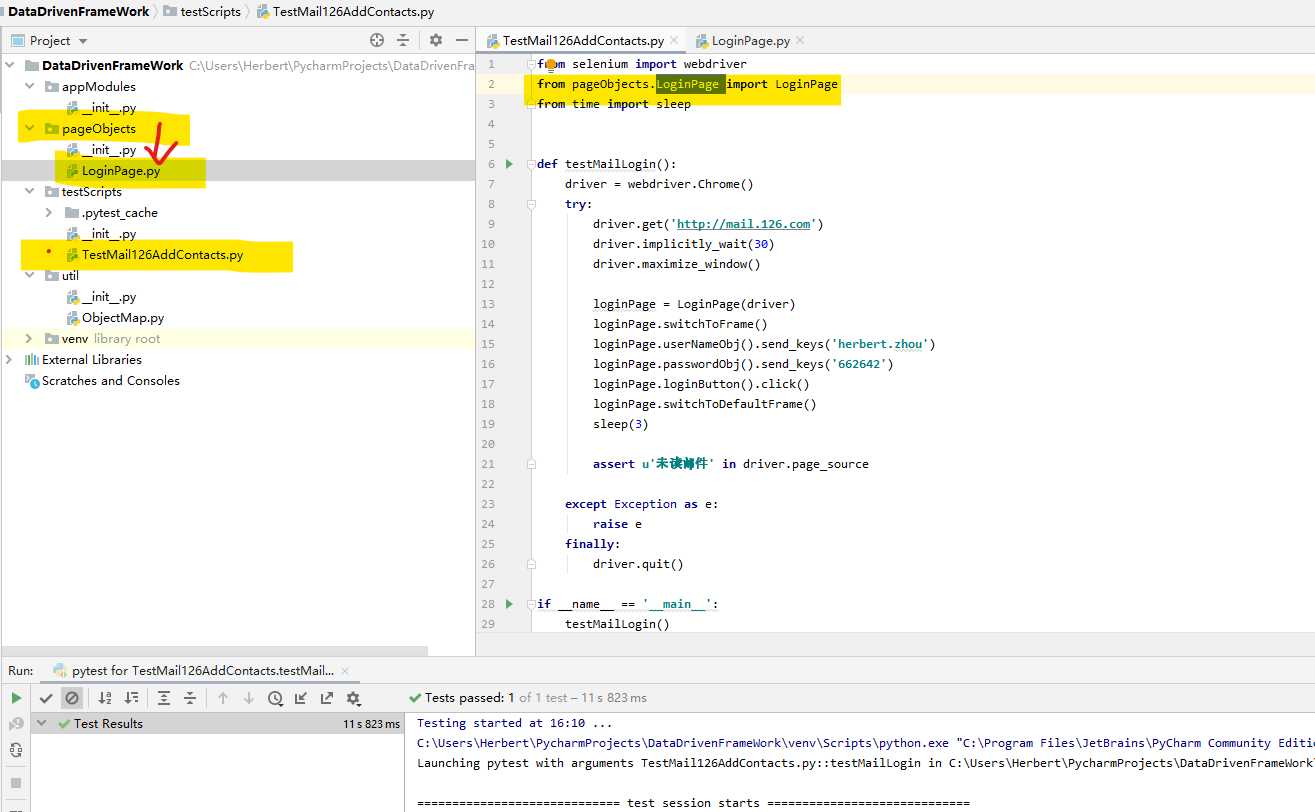The image size is (1315, 812).
Task: Open the http://mail.126.com link in code
Action: [744, 224]
